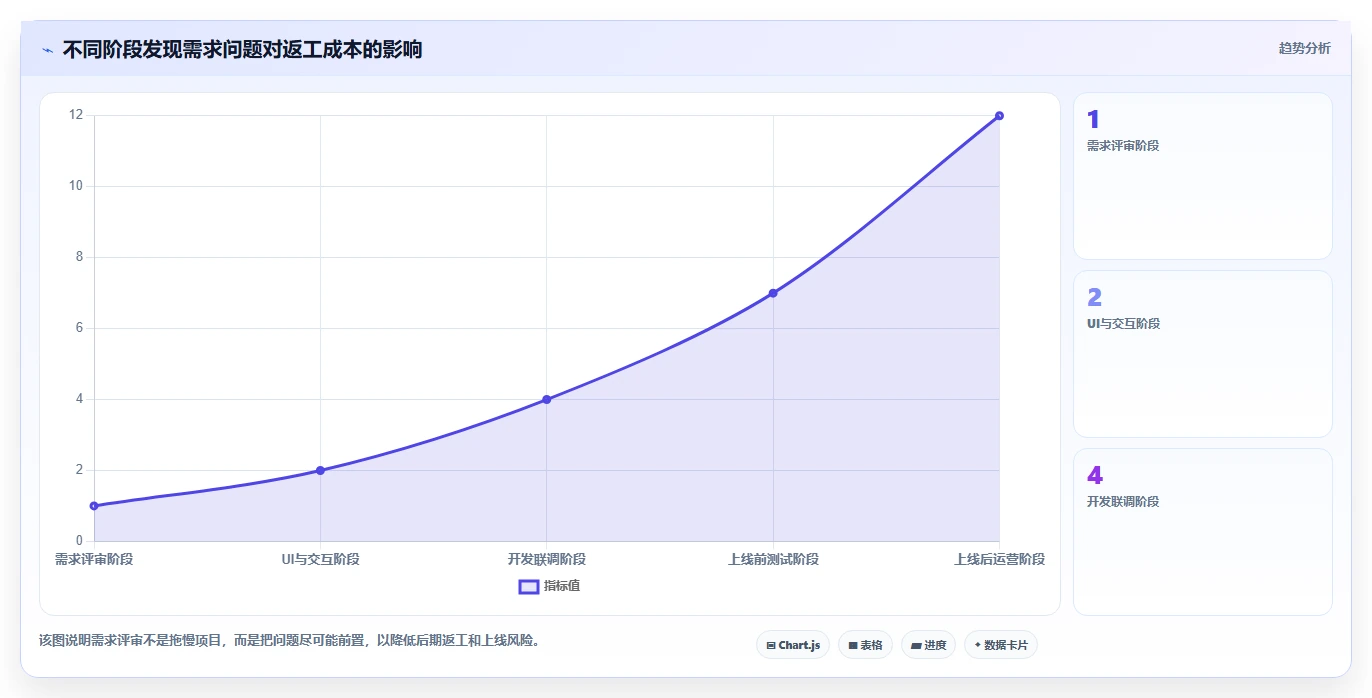Click the chart title 不同阶段发现需求问题对返工成本的影响
Image resolution: width=1372 pixels, height=698 pixels.
pos(242,49)
